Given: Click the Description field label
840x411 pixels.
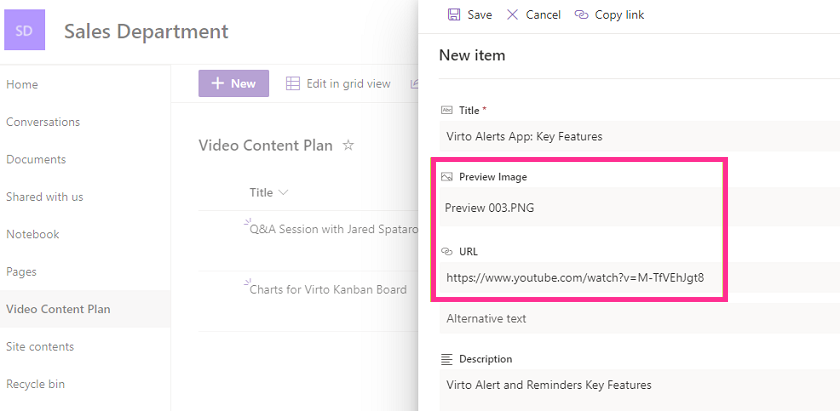Looking at the screenshot, I should click(485, 359).
